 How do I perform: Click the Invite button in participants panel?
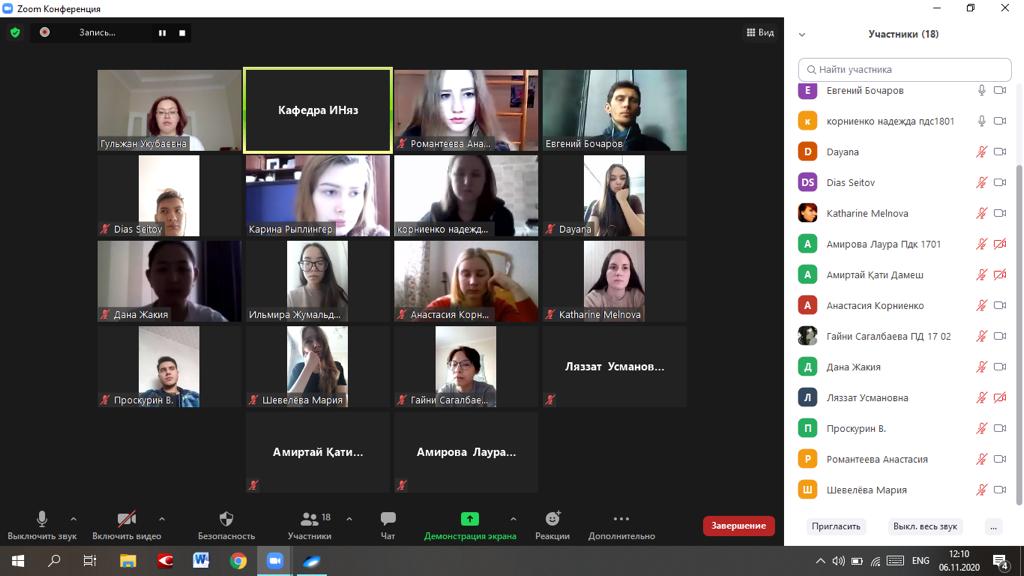836,526
